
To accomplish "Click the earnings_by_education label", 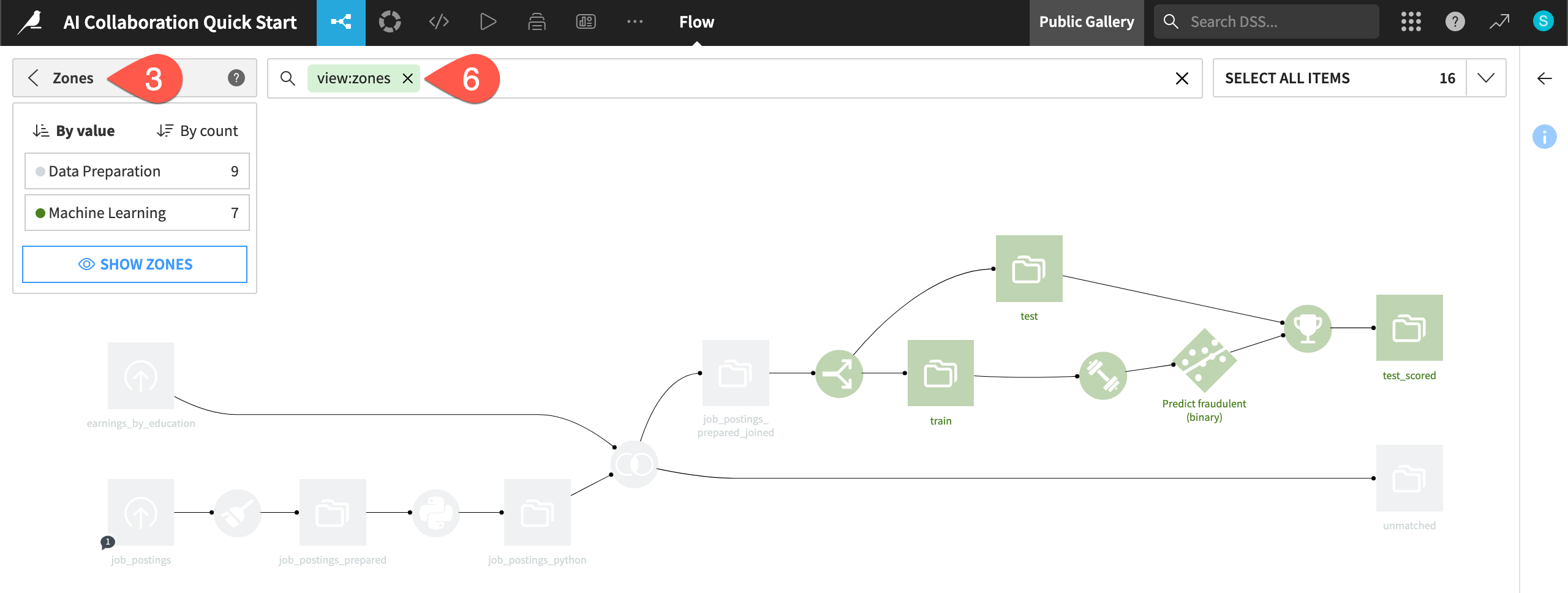I will click(141, 423).
